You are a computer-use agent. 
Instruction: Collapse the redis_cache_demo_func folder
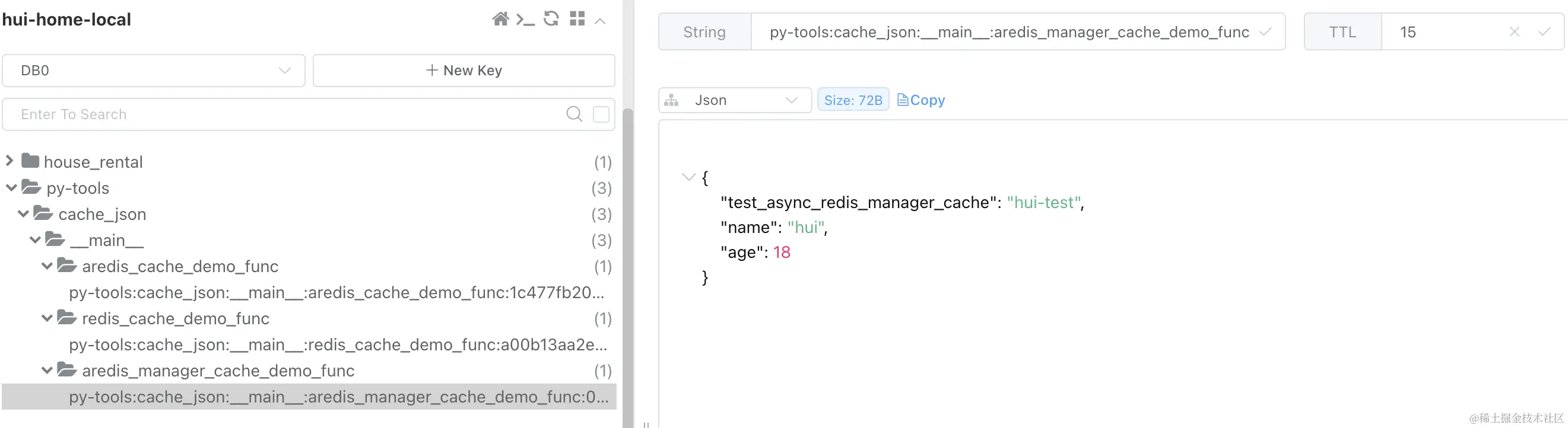coord(47,318)
